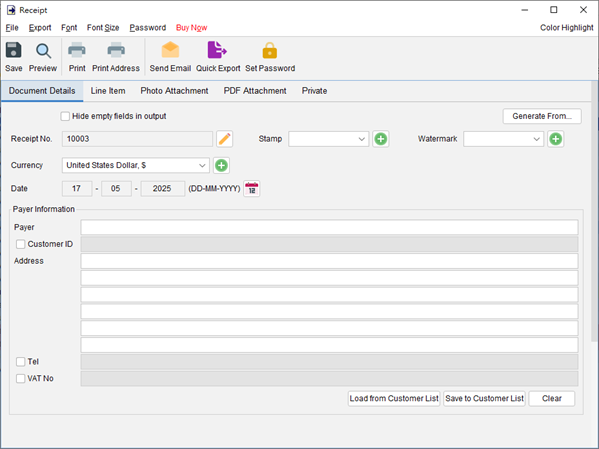
Task: Enable the VAT No checkbox
Action: point(21,379)
